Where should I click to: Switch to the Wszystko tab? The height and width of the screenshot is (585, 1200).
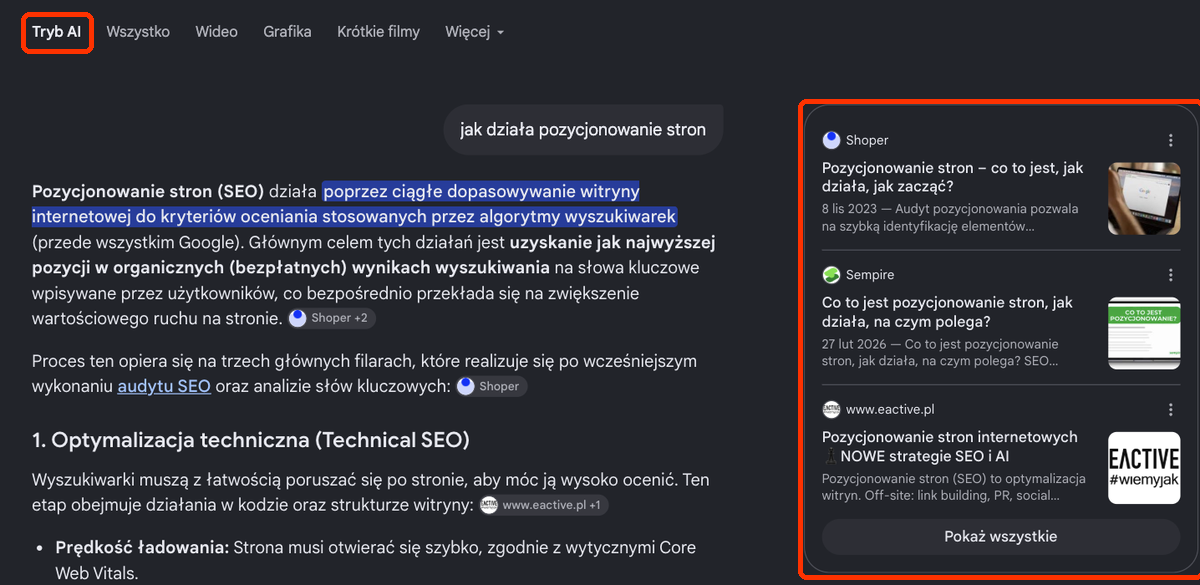pos(138,32)
